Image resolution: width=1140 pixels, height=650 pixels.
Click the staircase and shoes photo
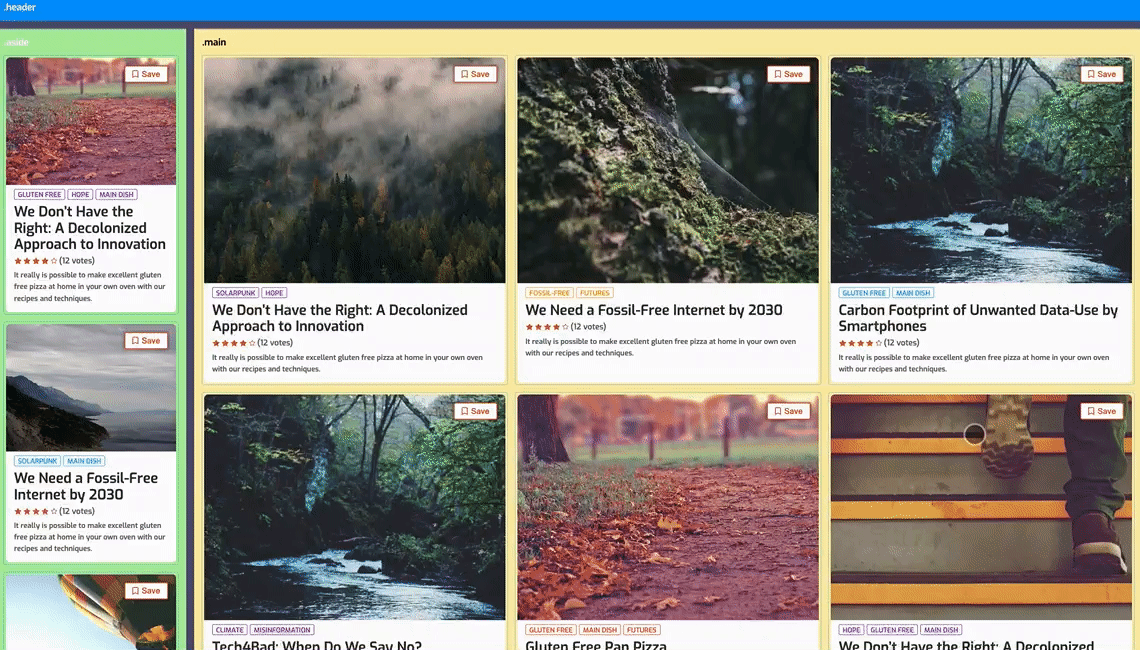982,507
